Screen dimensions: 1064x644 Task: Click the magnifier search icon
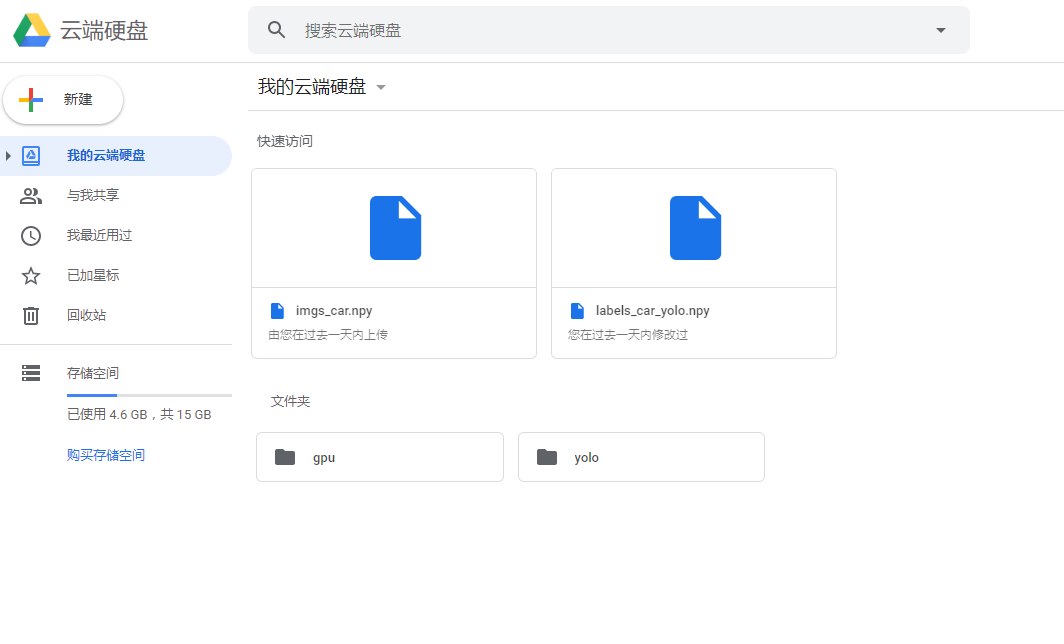point(276,30)
